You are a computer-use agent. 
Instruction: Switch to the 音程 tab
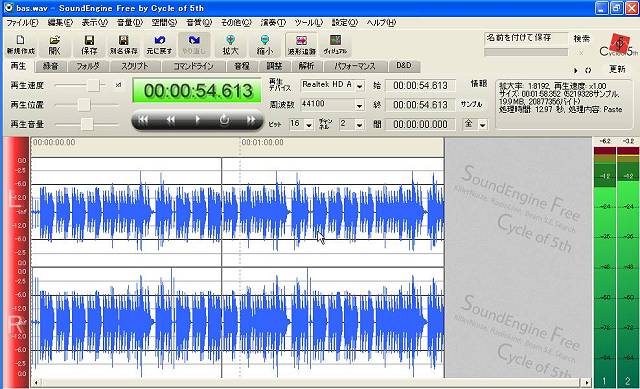(x=242, y=66)
